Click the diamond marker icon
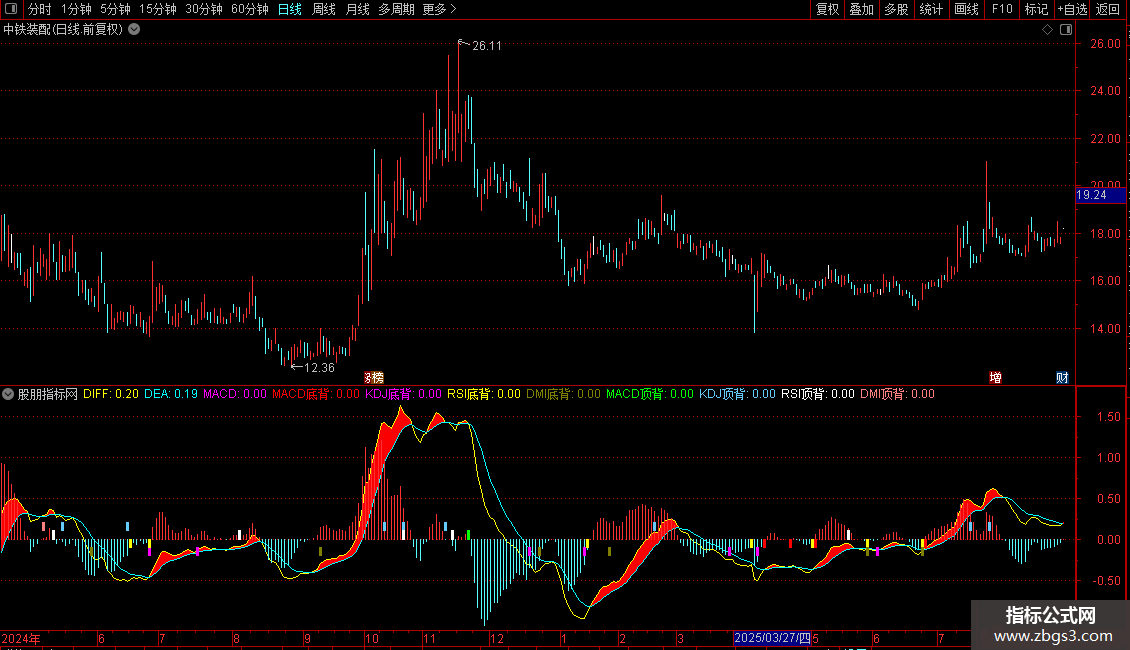 [1047, 30]
